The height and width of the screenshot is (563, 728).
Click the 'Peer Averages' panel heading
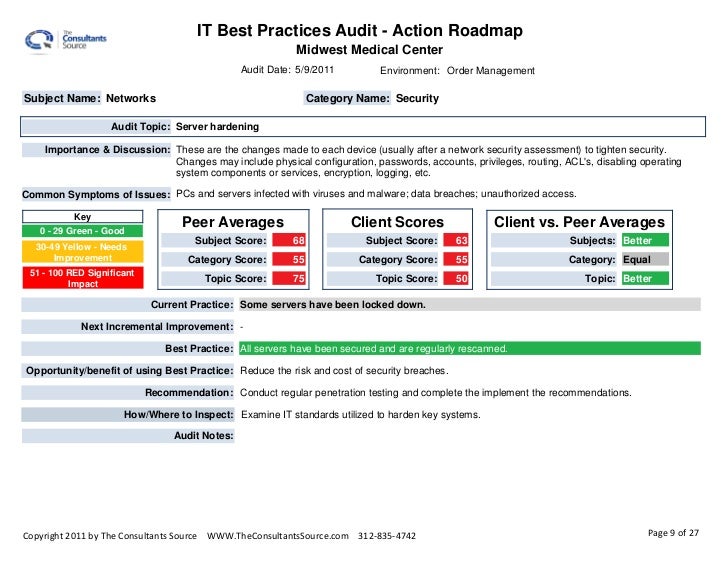coord(233,222)
